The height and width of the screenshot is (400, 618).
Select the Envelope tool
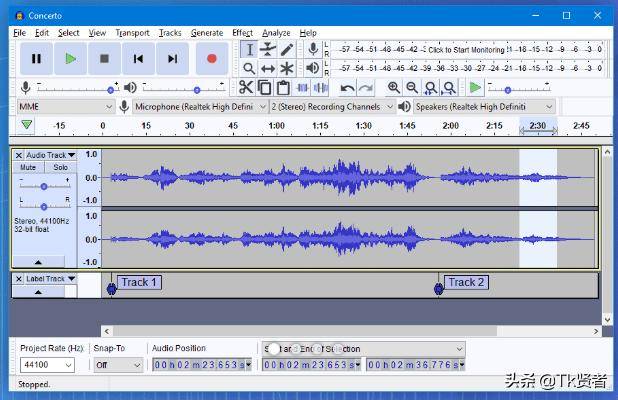pos(268,49)
